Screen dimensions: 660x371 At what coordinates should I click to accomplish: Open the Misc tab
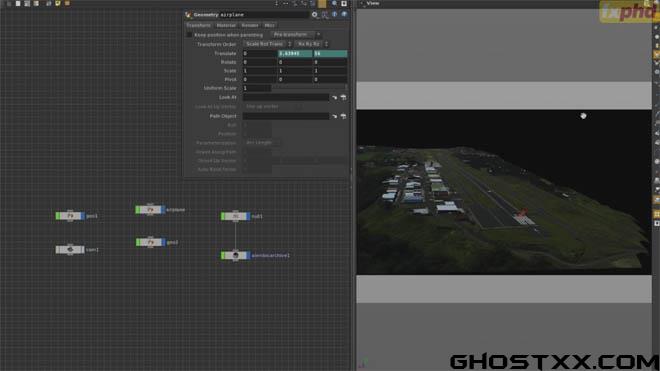269,25
